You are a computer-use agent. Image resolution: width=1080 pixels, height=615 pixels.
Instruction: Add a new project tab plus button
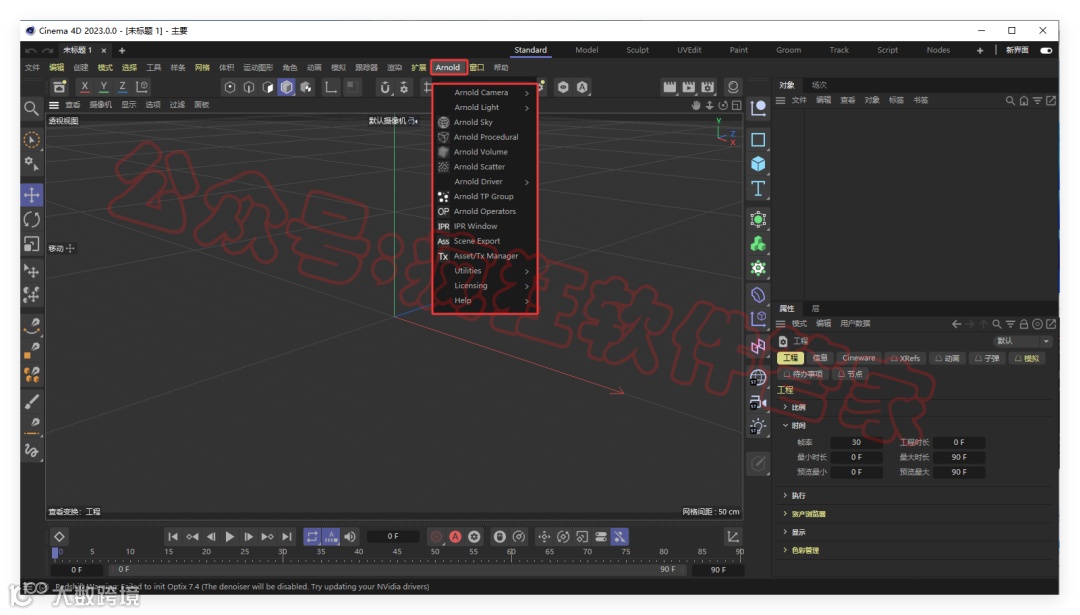(x=122, y=50)
